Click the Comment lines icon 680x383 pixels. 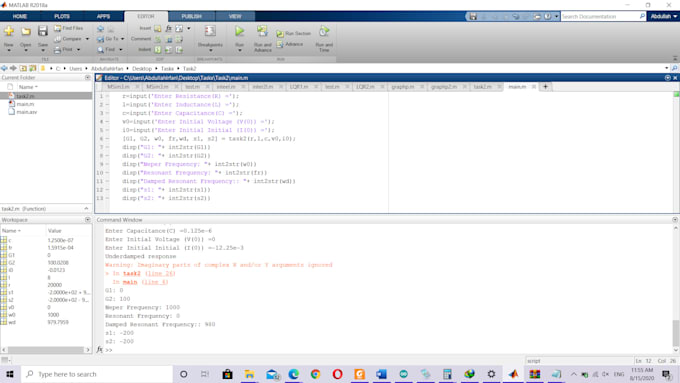[158, 39]
